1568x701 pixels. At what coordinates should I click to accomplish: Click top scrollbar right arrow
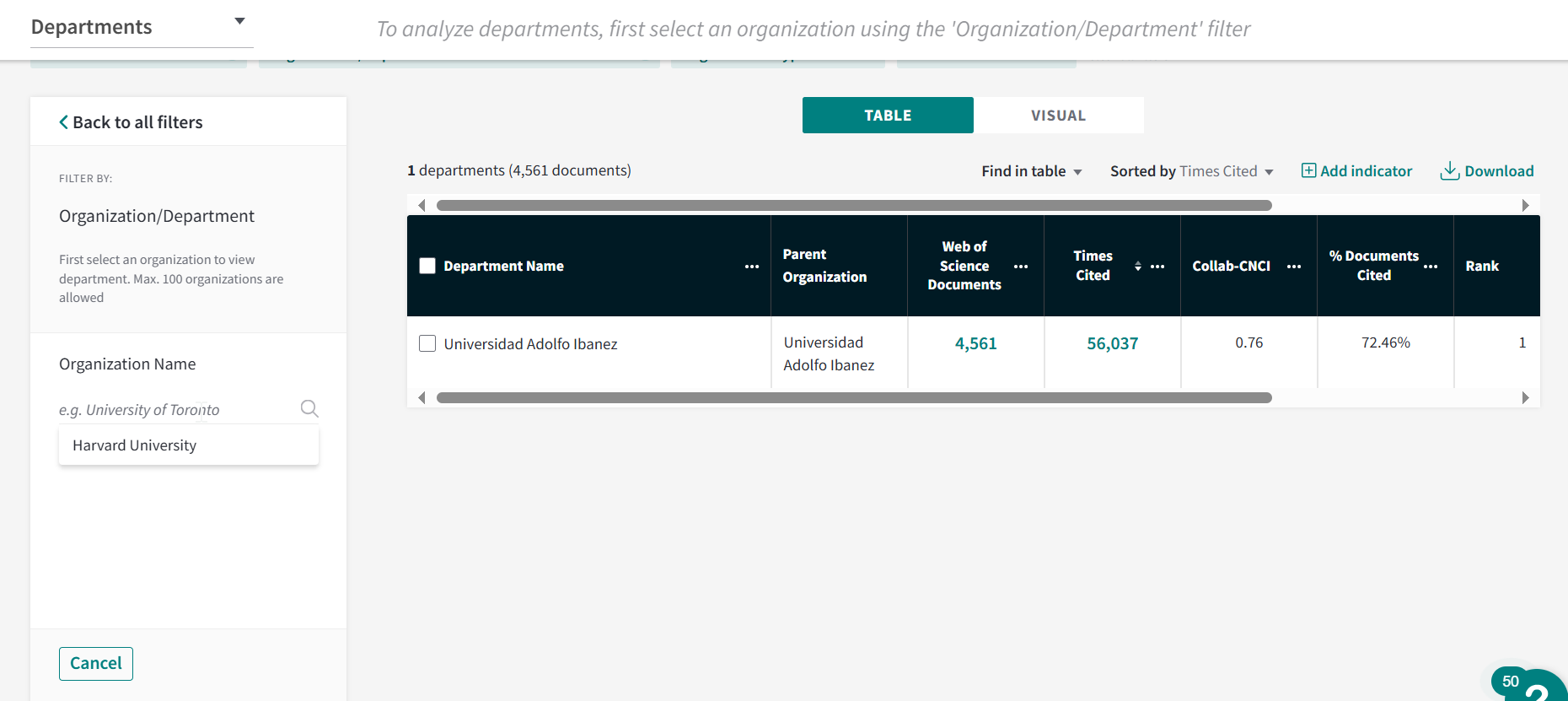coord(1525,205)
